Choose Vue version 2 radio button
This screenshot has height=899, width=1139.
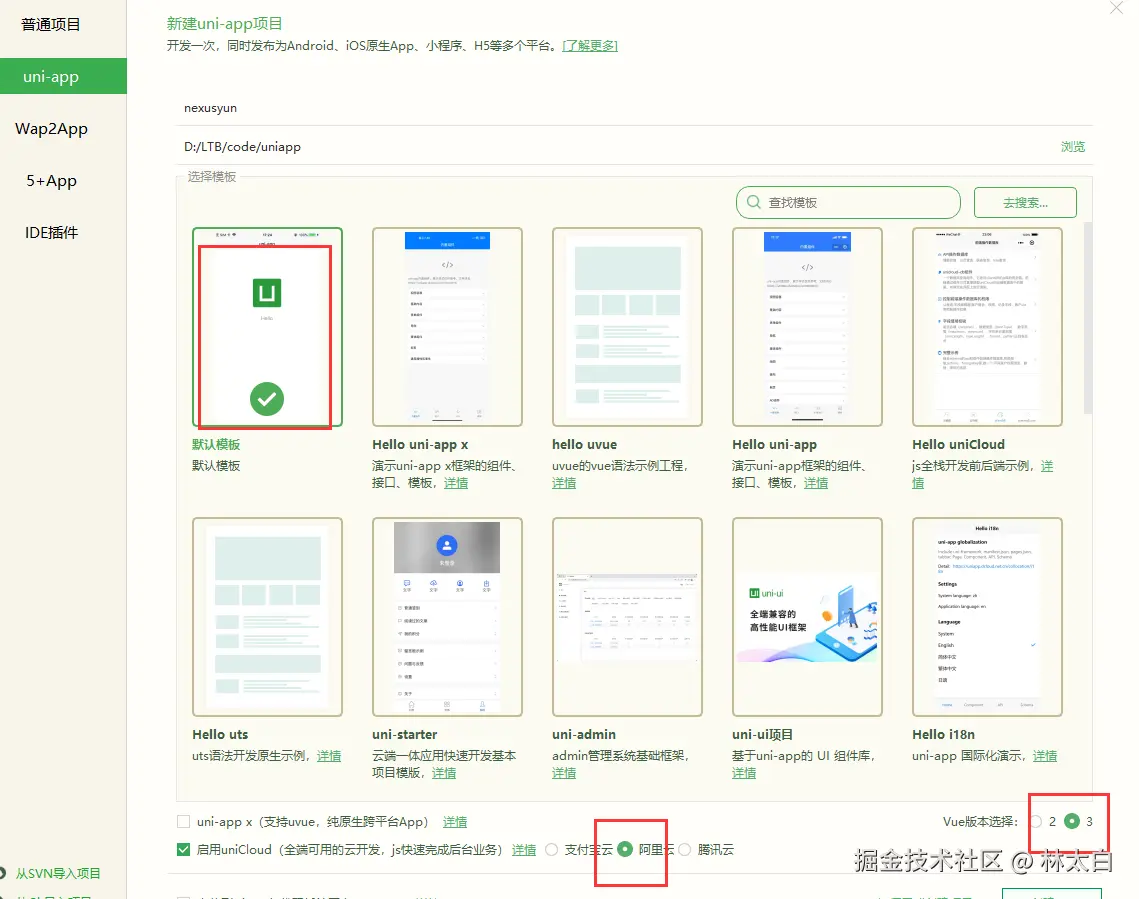pyautogui.click(x=1036, y=821)
